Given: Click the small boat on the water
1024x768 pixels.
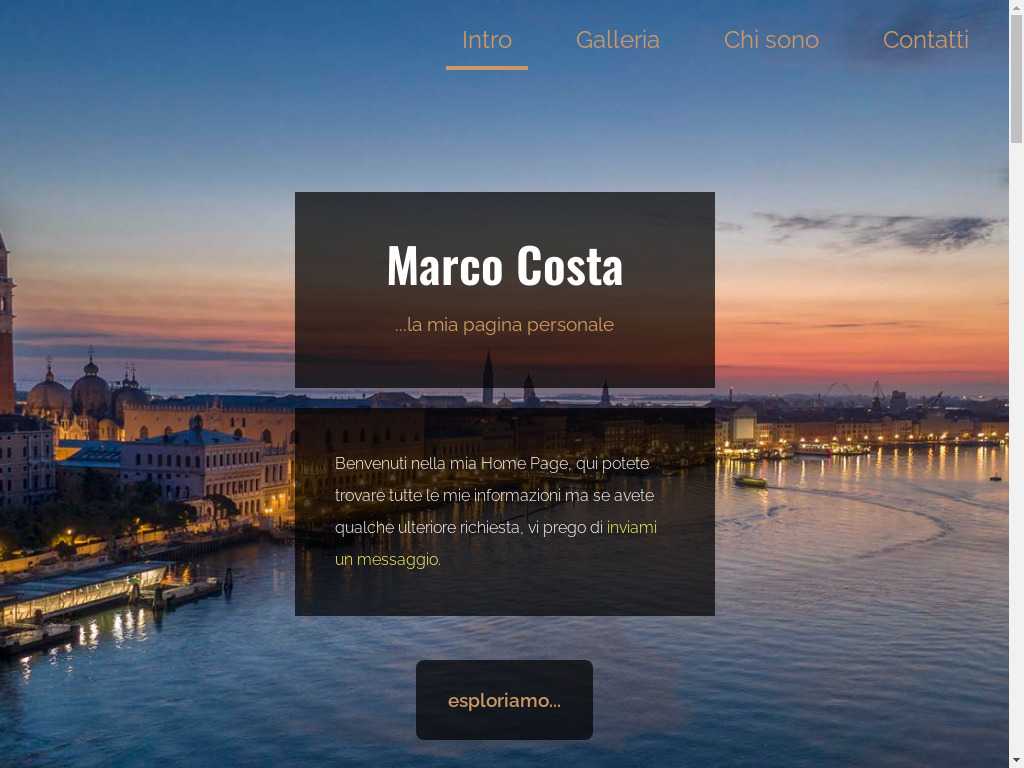Looking at the screenshot, I should (x=750, y=482).
